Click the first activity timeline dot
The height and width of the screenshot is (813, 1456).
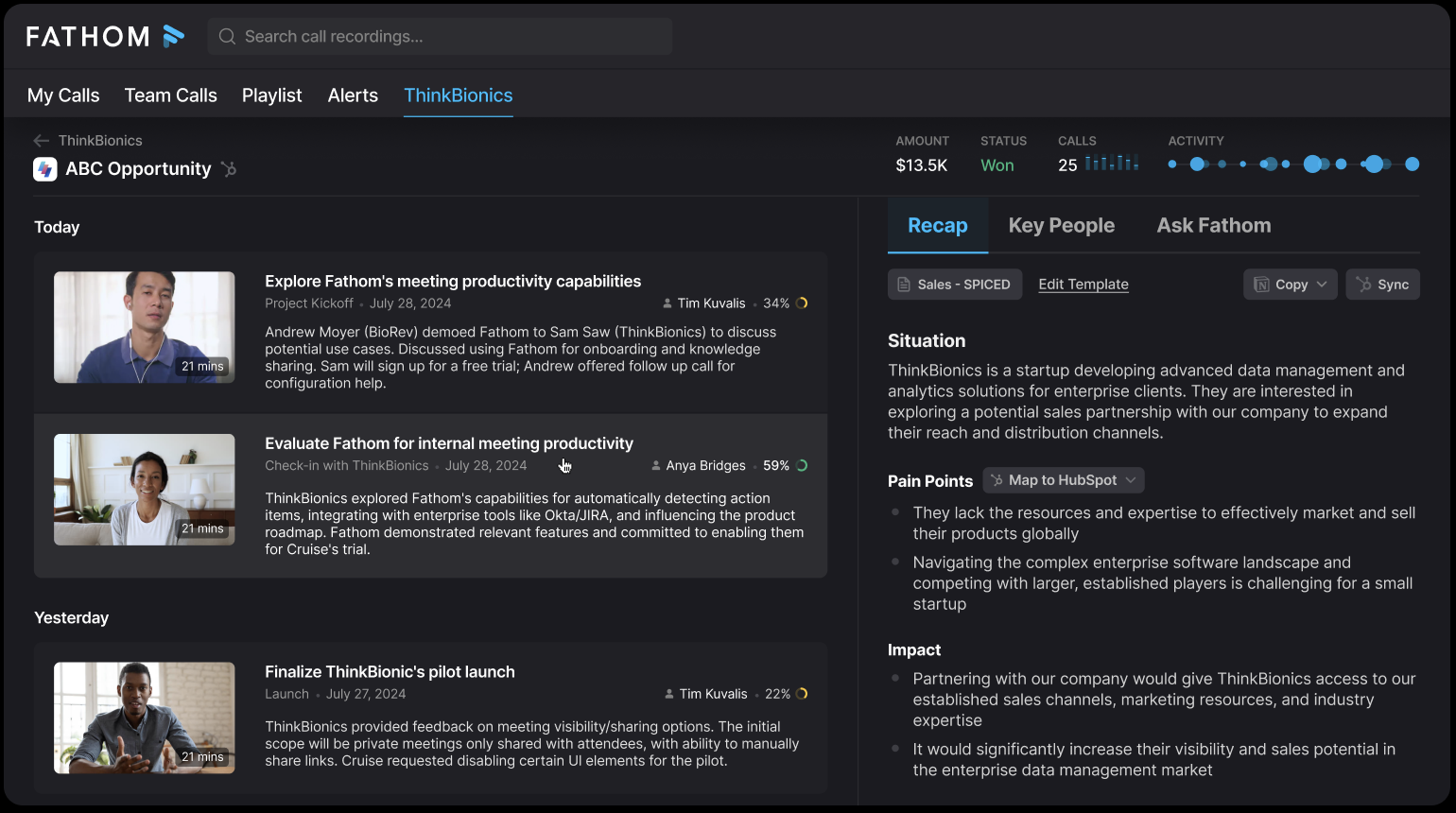1172,164
